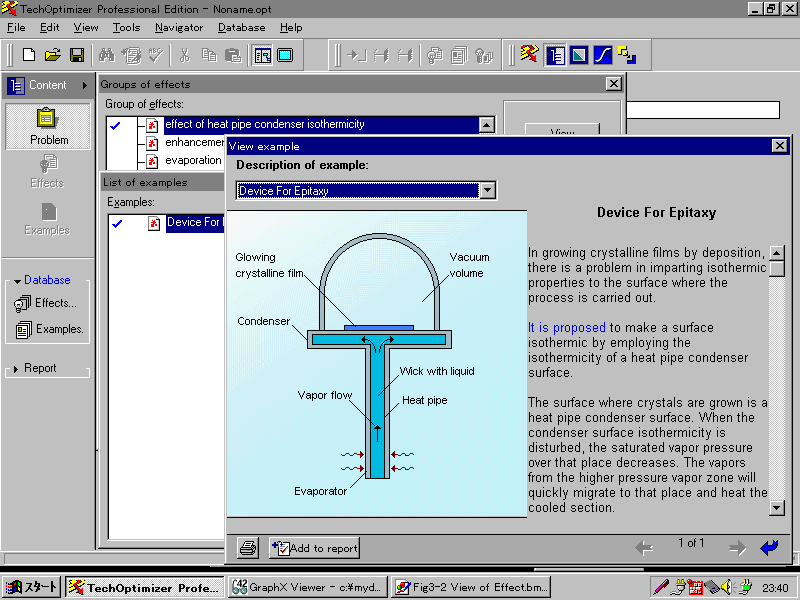Screen dimensions: 800x600
Task: Toggle checkmark for heat pipe condenser isothermicity
Action: tap(116, 125)
